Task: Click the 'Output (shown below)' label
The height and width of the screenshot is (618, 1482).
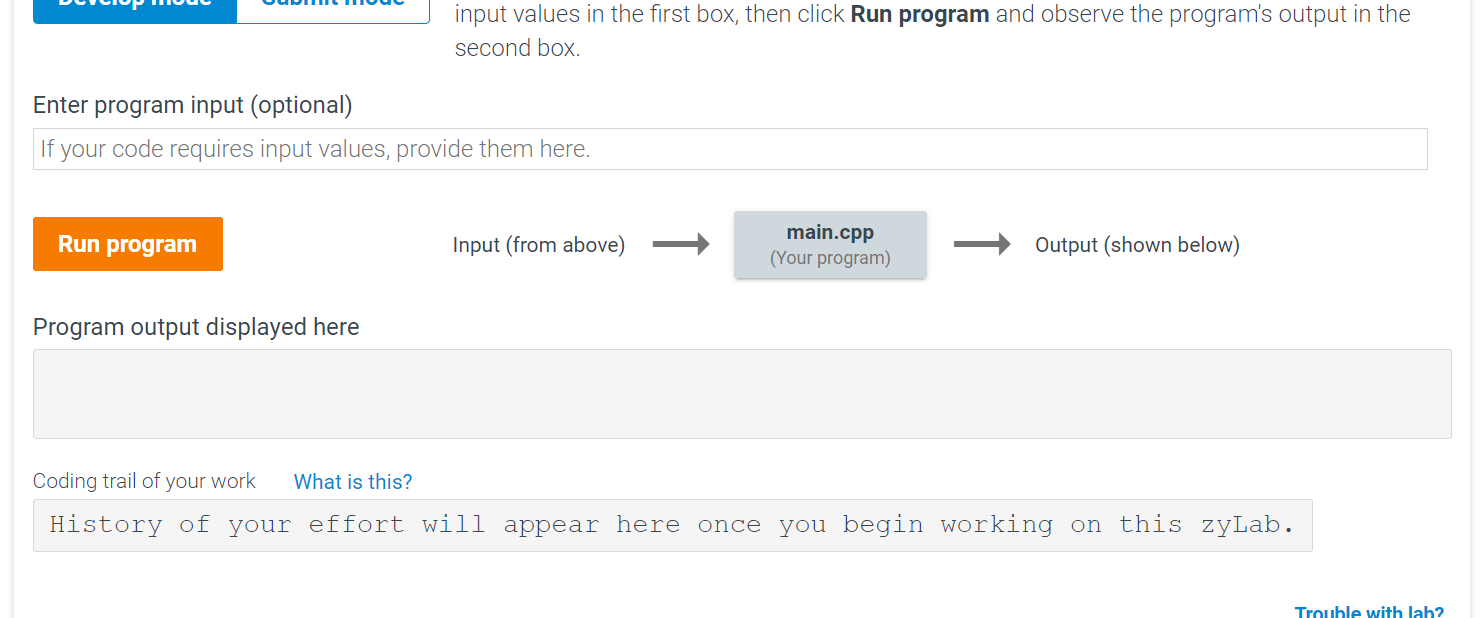Action: 1137,244
